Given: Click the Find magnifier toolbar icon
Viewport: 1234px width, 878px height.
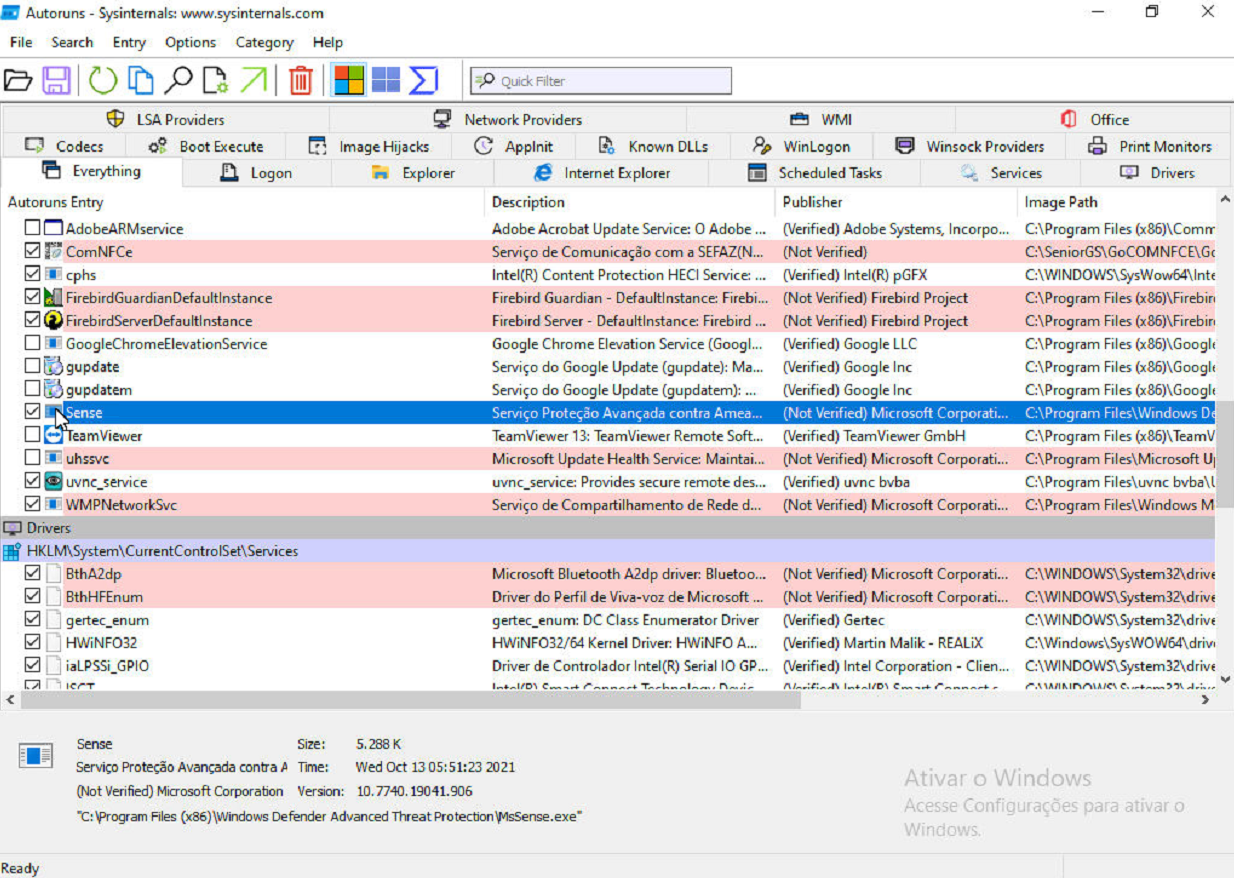Looking at the screenshot, I should 179,80.
